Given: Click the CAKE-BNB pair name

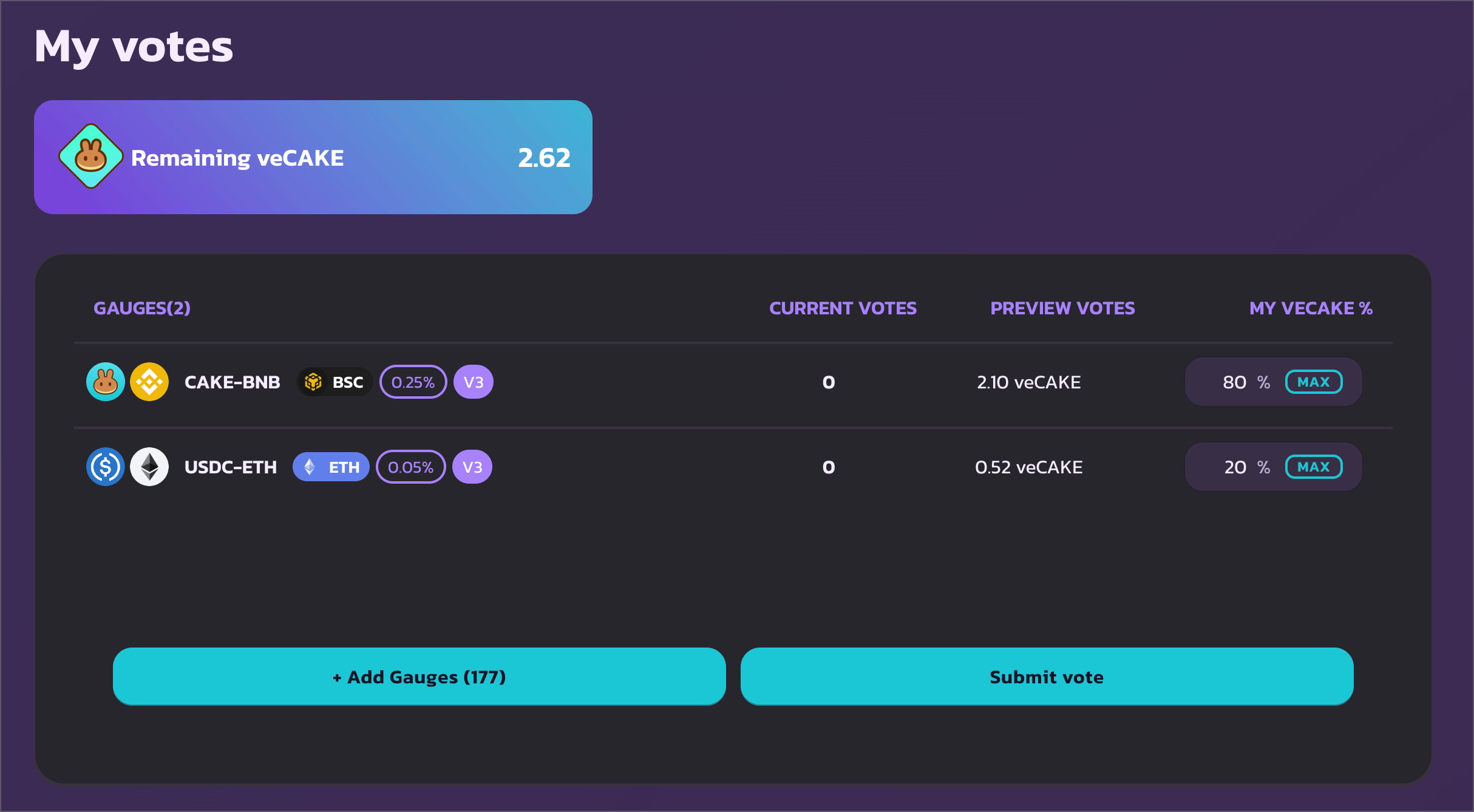Looking at the screenshot, I should 233,382.
